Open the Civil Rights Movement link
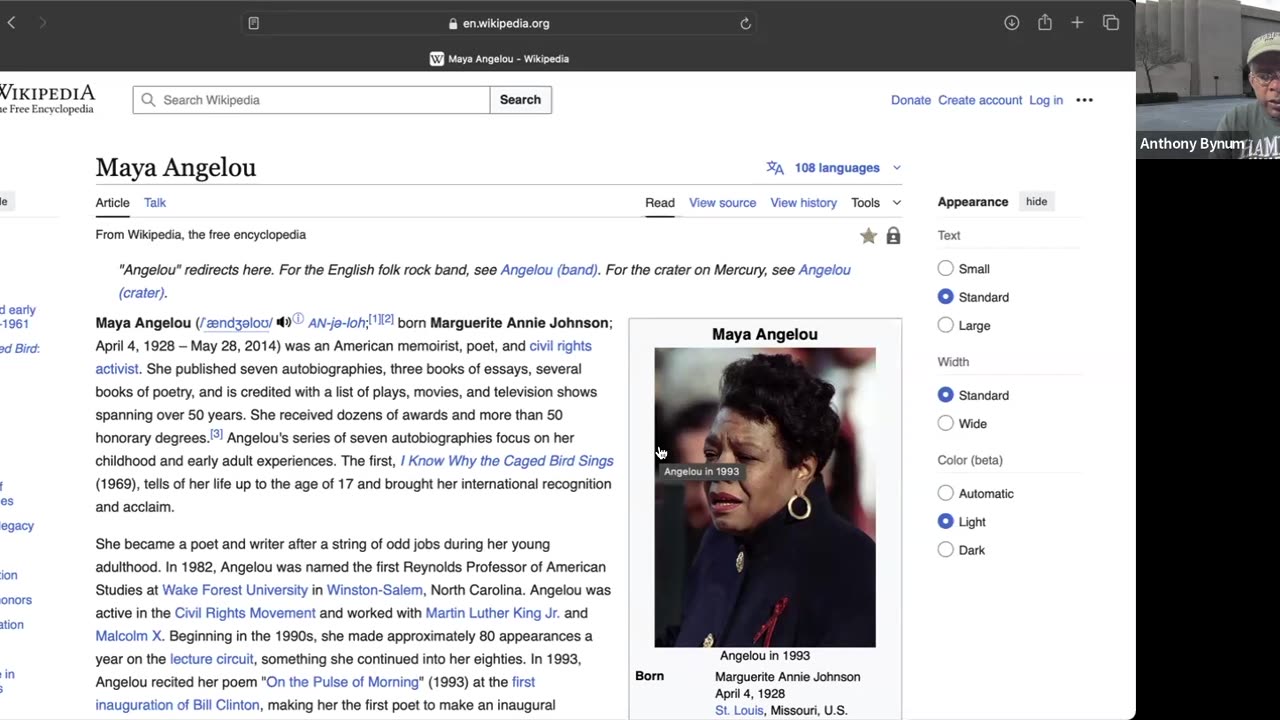 coord(245,613)
